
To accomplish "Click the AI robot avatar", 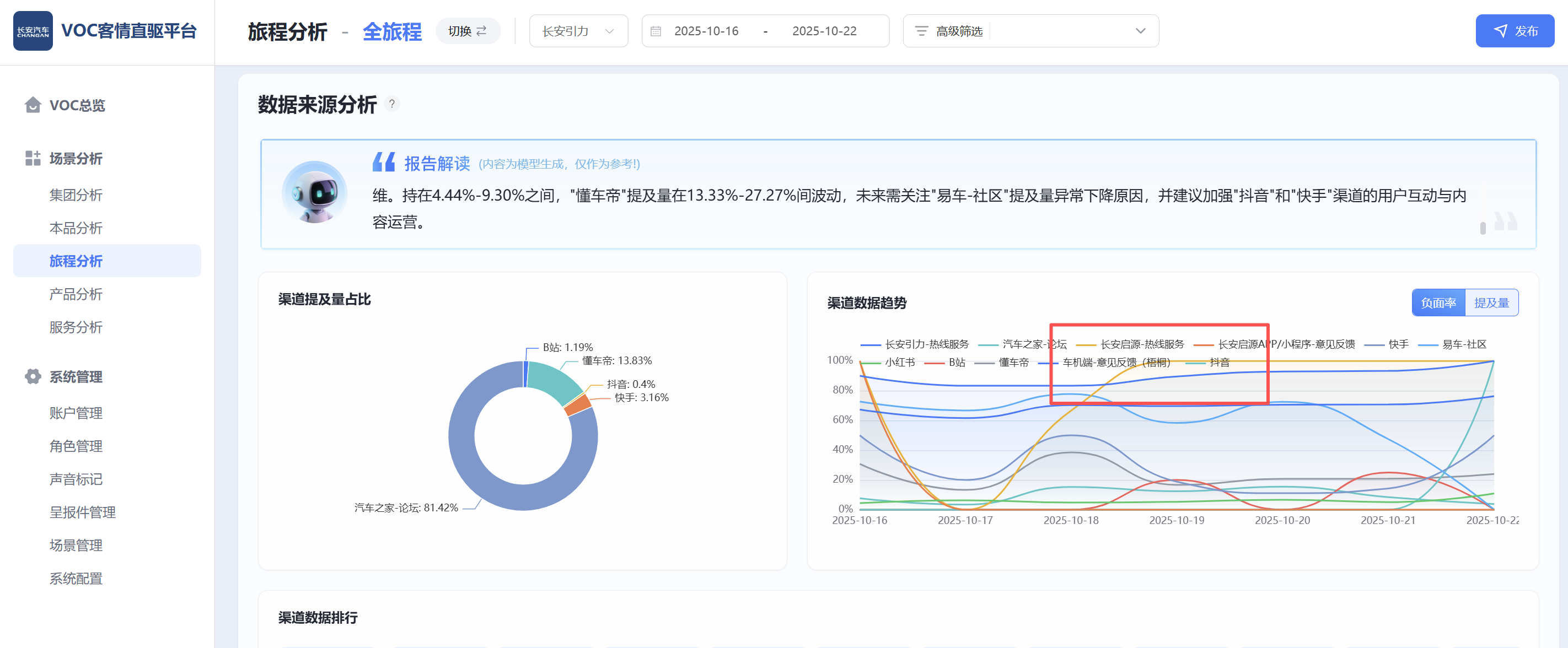I will 314,193.
